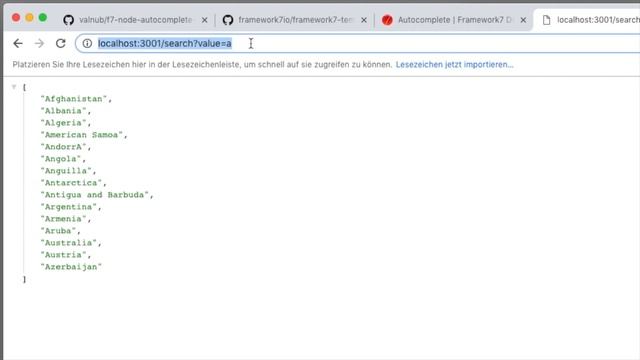Click the yellow minimize window button
Image resolution: width=640 pixels, height=360 pixels.
pos(29,18)
